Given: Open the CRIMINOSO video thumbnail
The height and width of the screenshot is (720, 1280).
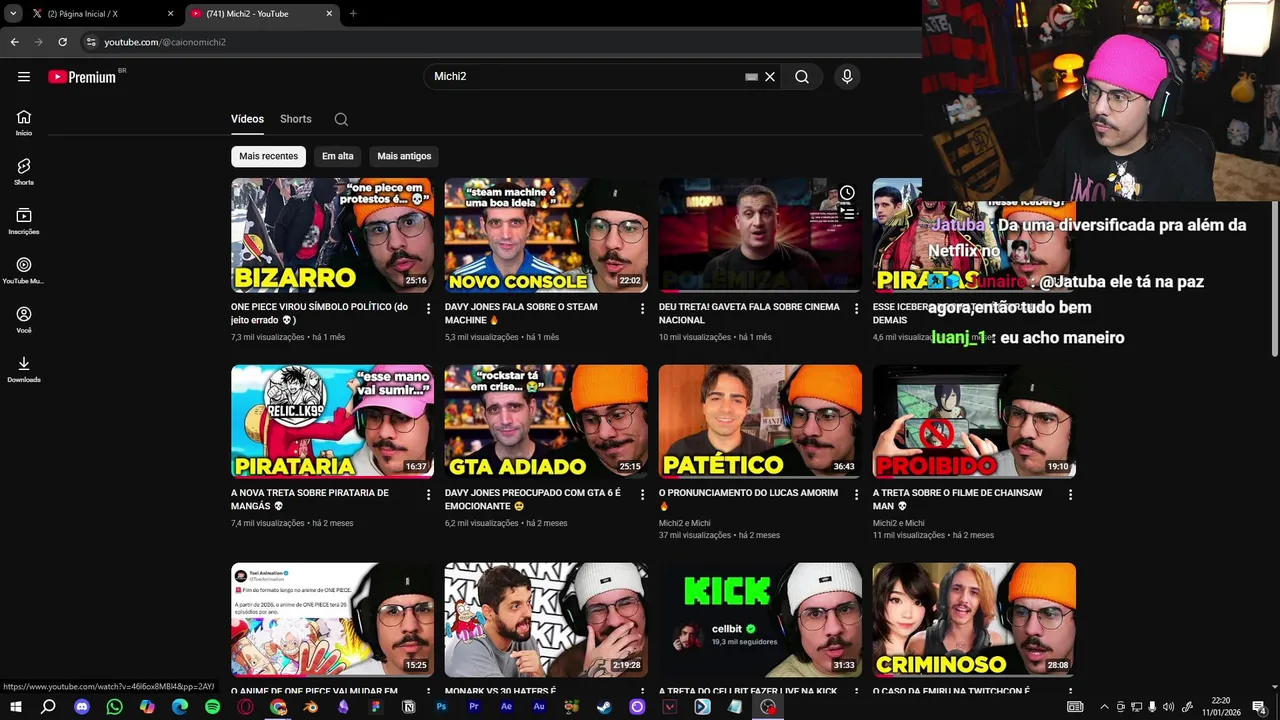Looking at the screenshot, I should pyautogui.click(x=974, y=619).
